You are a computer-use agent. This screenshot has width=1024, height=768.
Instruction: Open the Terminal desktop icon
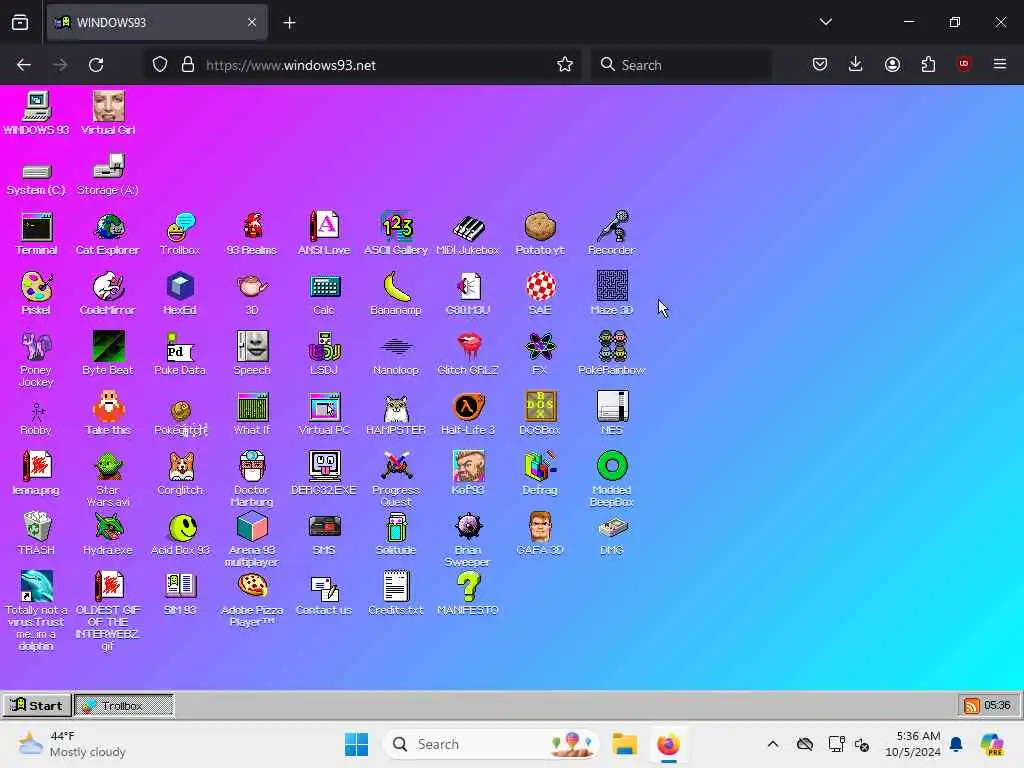coord(37,233)
